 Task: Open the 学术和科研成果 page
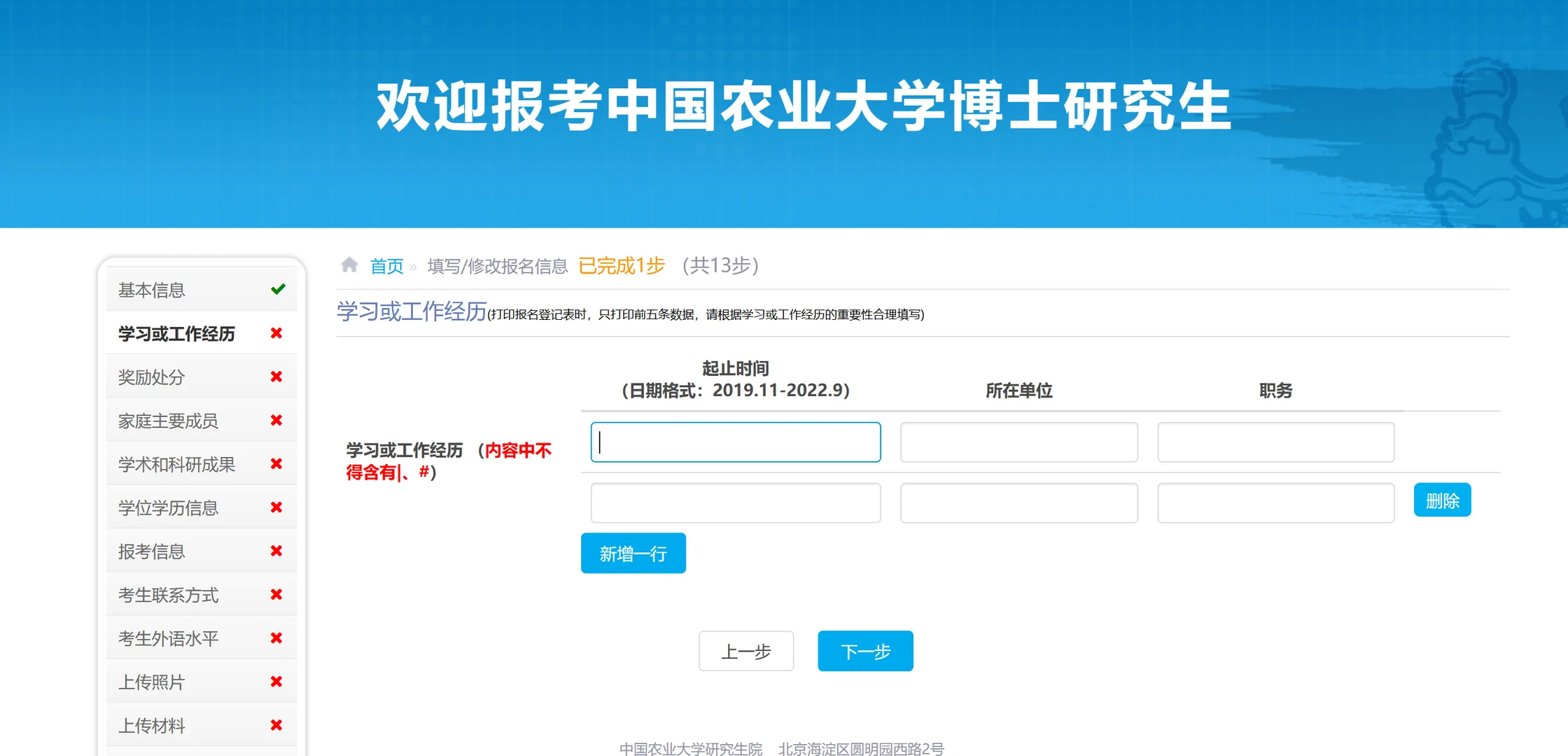coord(176,463)
